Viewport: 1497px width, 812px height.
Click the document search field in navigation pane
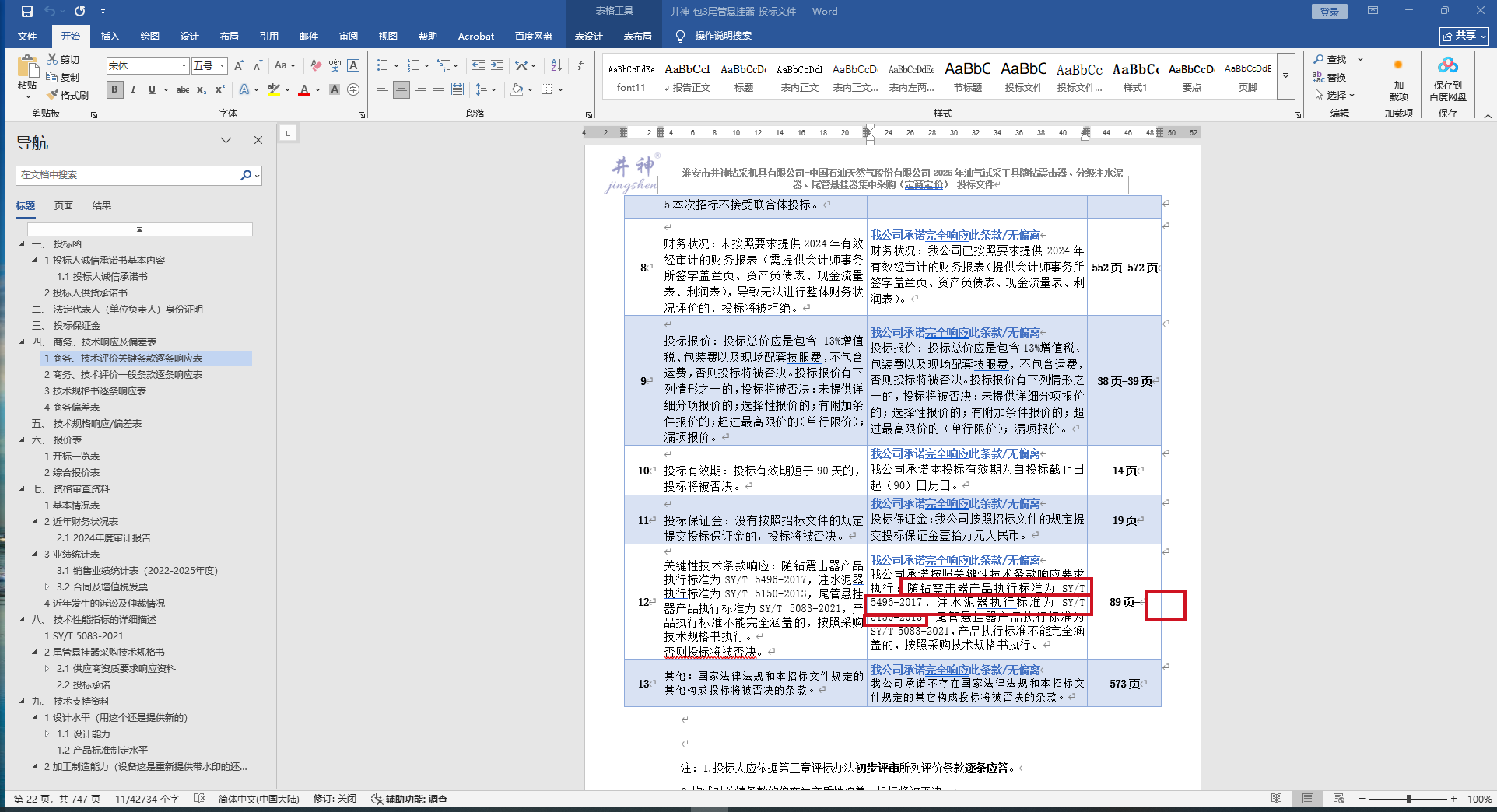(x=128, y=175)
